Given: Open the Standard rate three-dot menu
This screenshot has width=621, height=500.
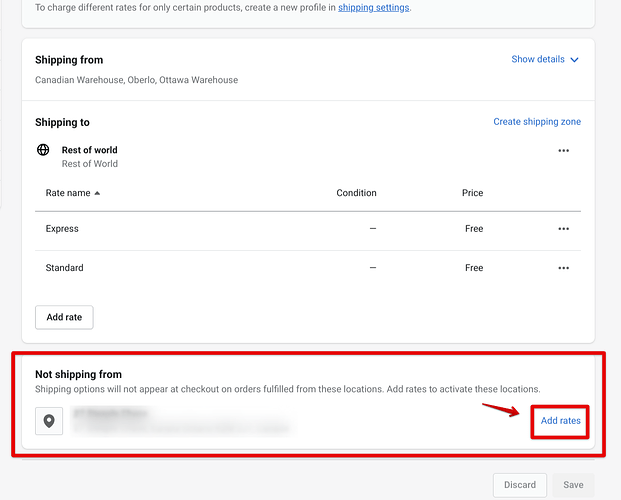Looking at the screenshot, I should (564, 268).
